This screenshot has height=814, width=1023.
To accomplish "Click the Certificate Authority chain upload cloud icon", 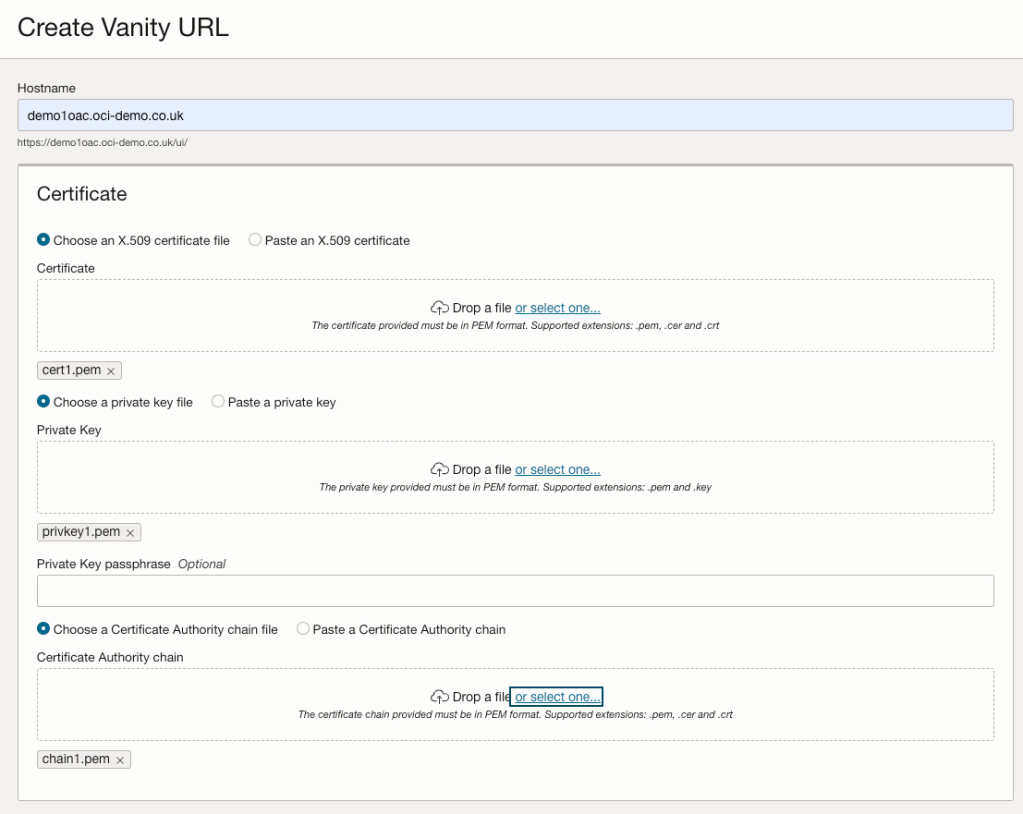I will pyautogui.click(x=439, y=697).
